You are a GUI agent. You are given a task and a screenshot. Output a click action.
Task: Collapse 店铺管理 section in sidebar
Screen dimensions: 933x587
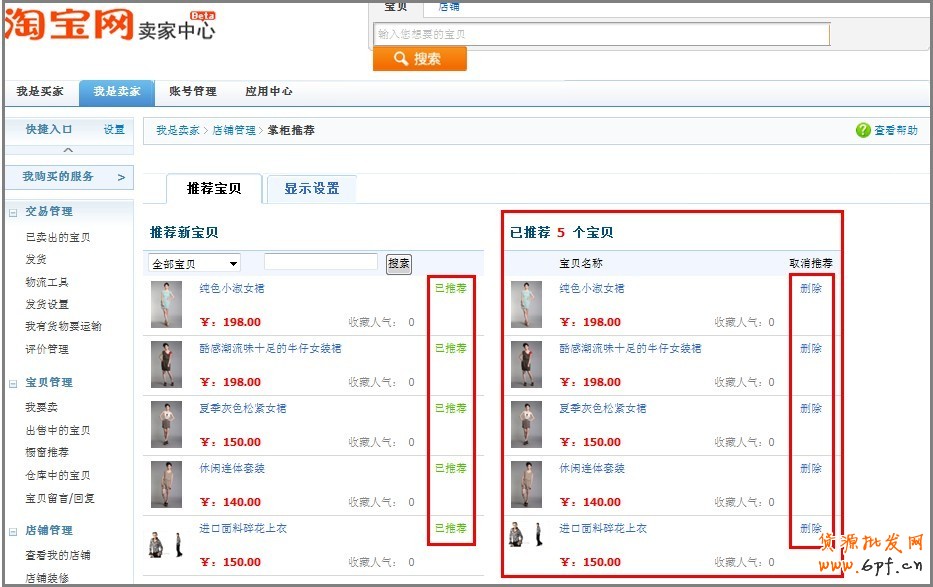(x=13, y=532)
